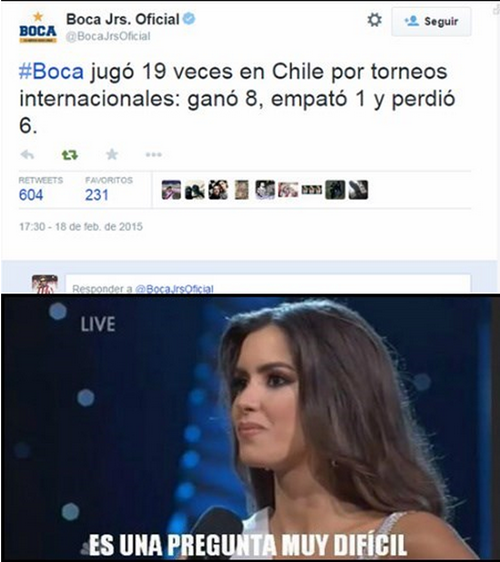Click the tweet timestamp 17:30 - 18 de feb. de 2015
This screenshot has width=500, height=562.
(81, 227)
